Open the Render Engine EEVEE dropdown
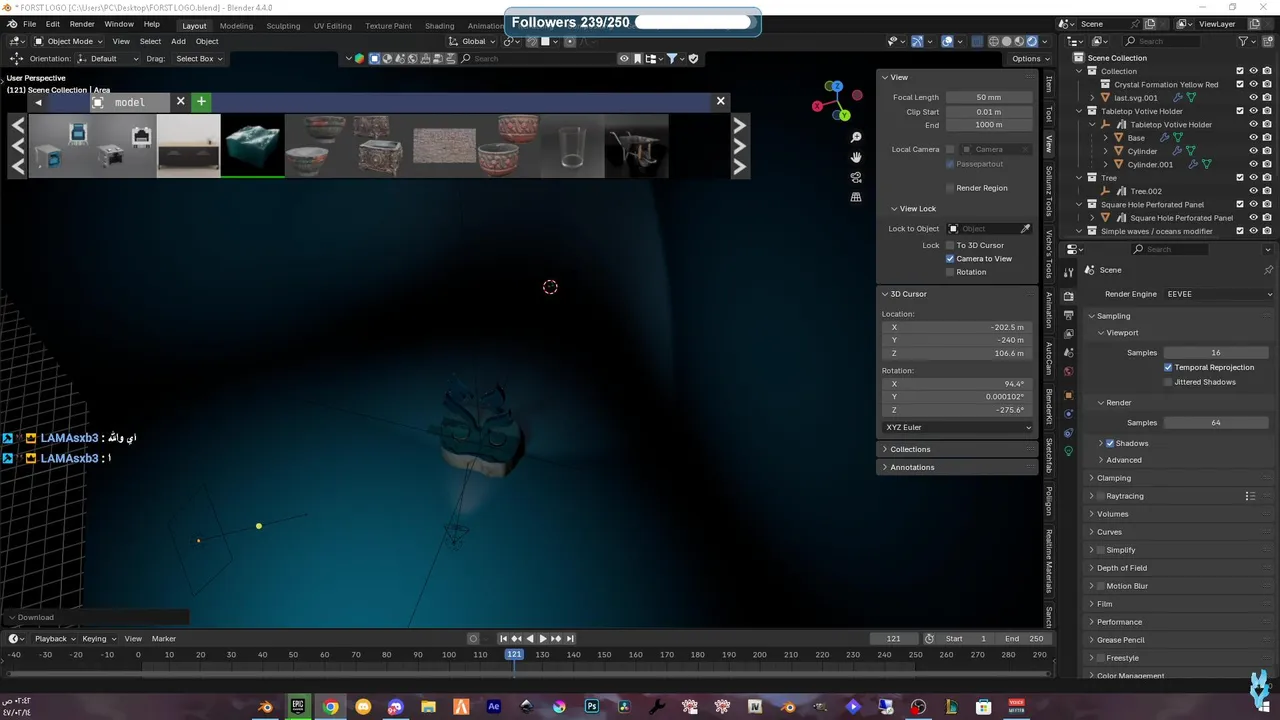1280x720 pixels. pos(1218,294)
